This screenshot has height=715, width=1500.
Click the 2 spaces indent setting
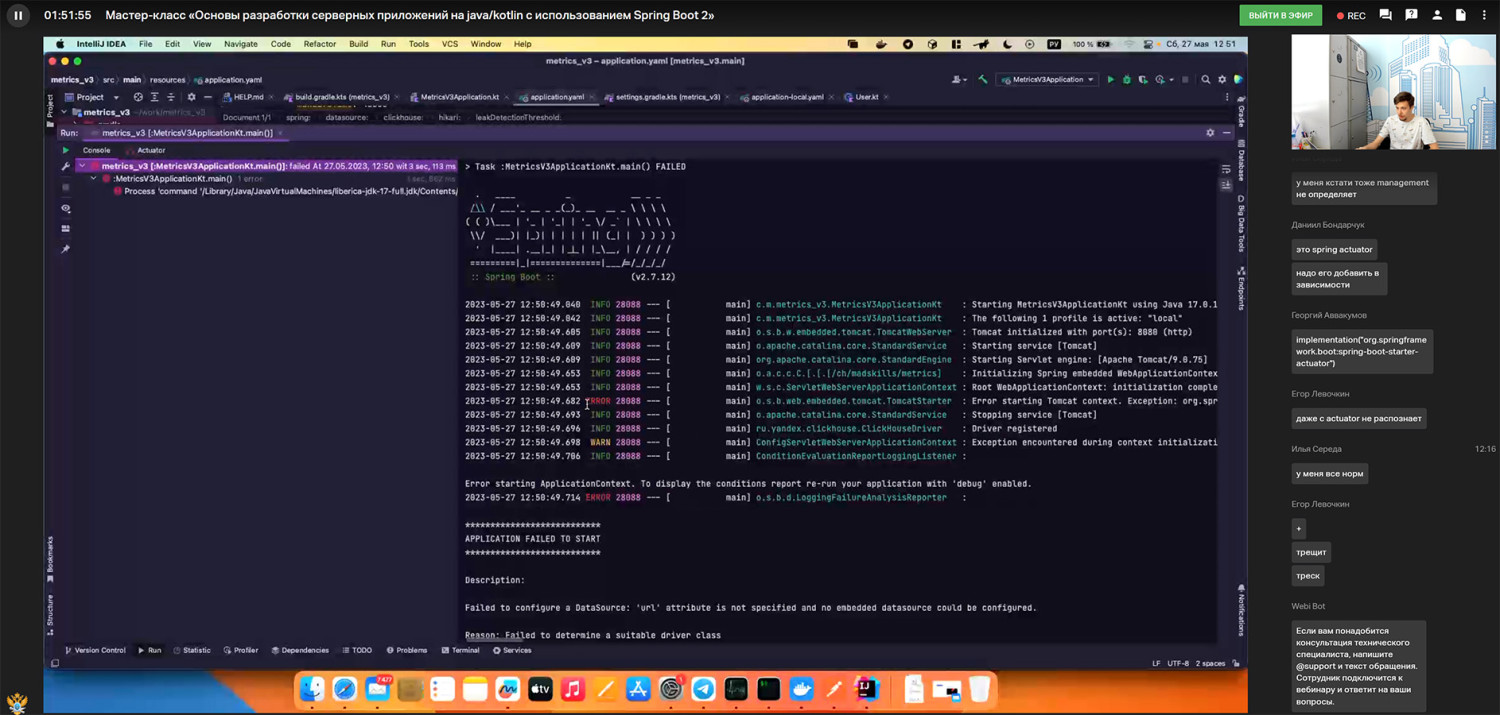[x=1211, y=663]
